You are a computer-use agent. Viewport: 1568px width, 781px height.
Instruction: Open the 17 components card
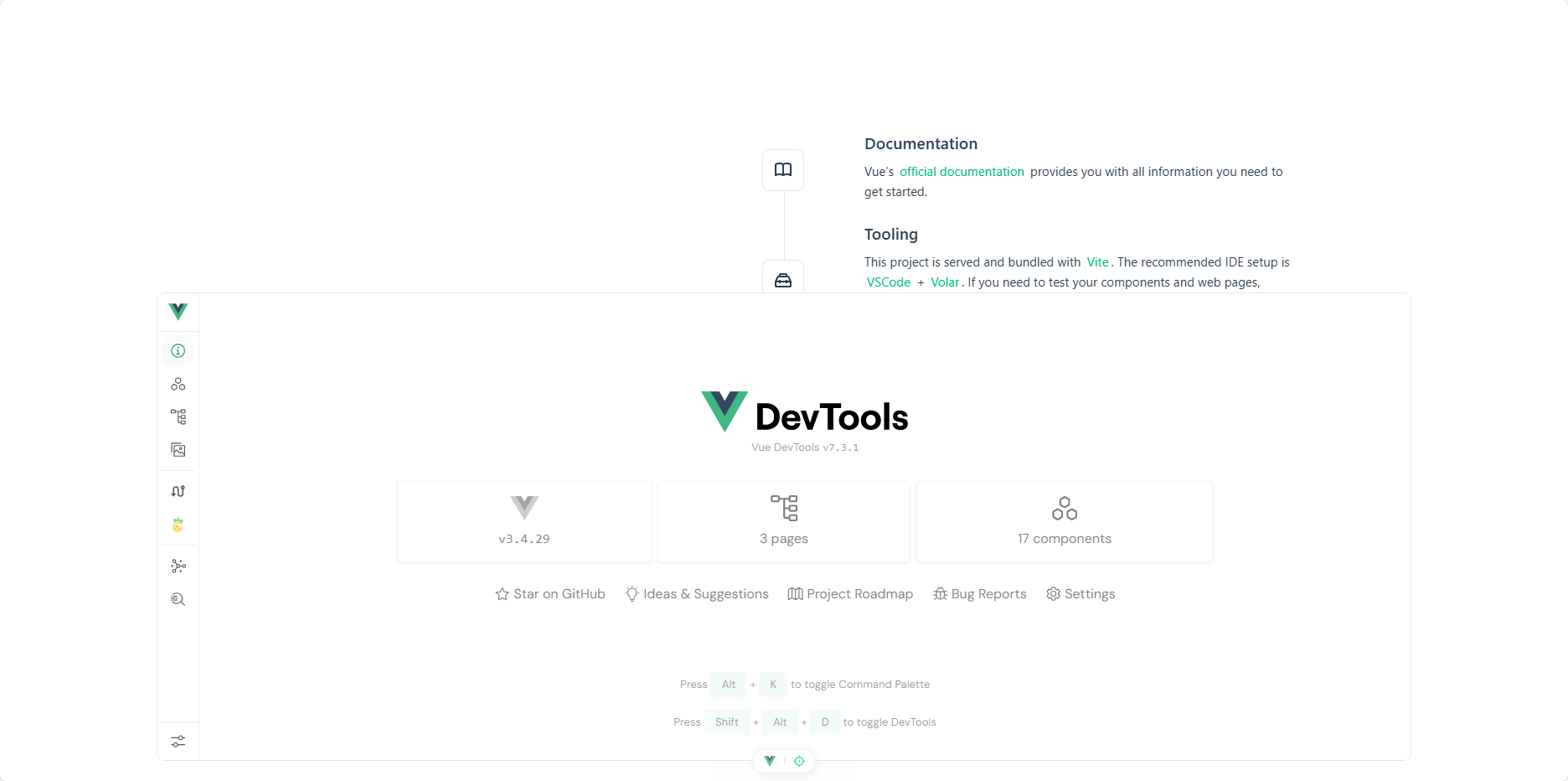click(x=1065, y=521)
